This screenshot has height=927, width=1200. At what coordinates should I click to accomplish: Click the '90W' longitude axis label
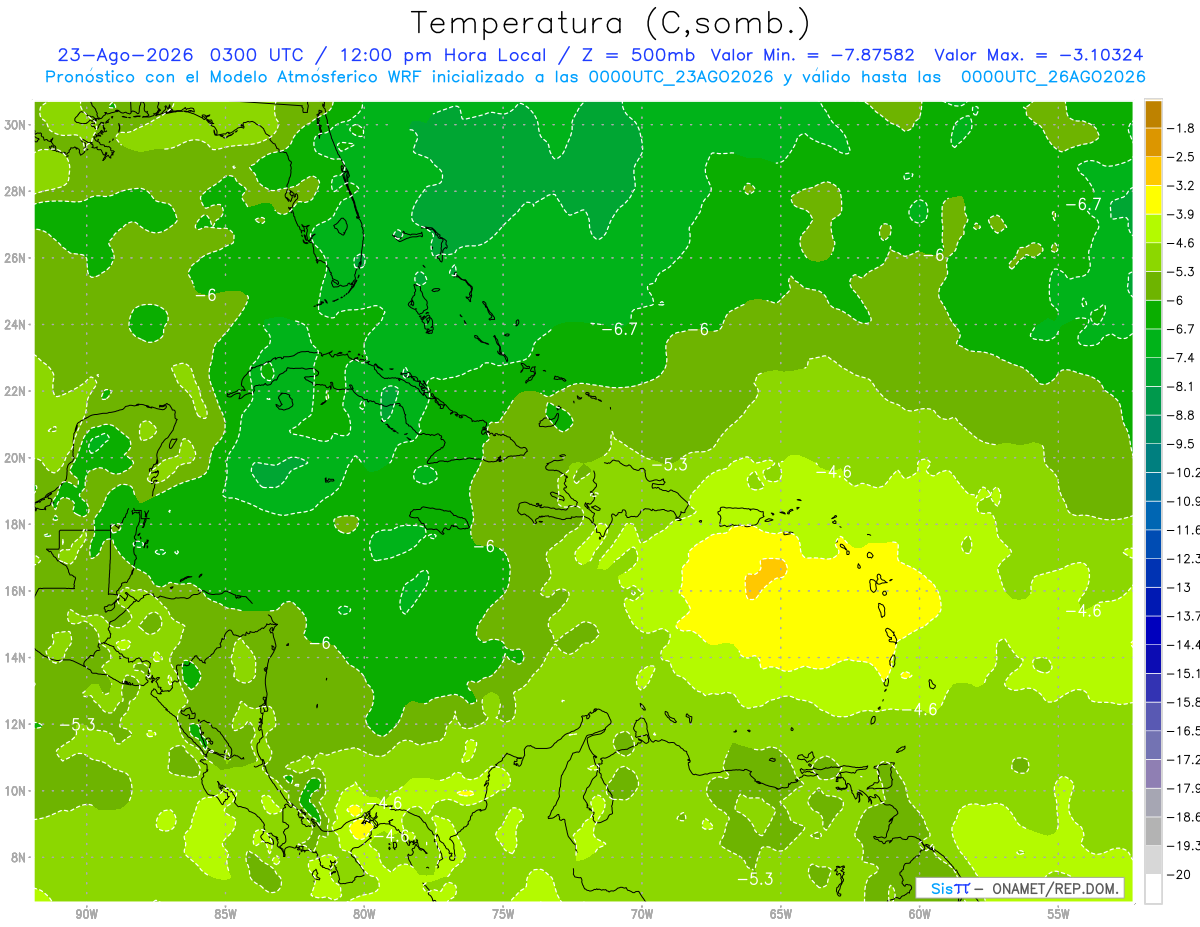(x=87, y=915)
